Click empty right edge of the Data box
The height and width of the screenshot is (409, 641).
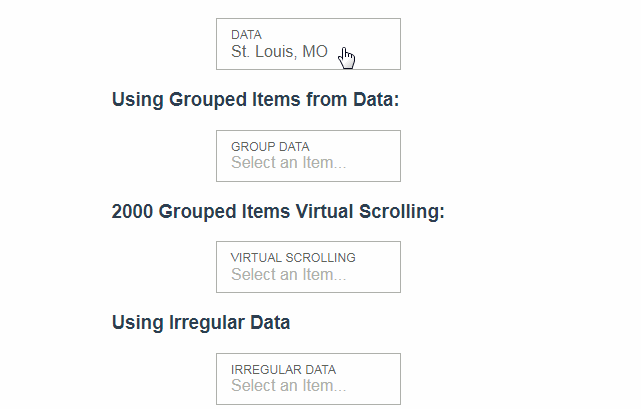pos(385,44)
